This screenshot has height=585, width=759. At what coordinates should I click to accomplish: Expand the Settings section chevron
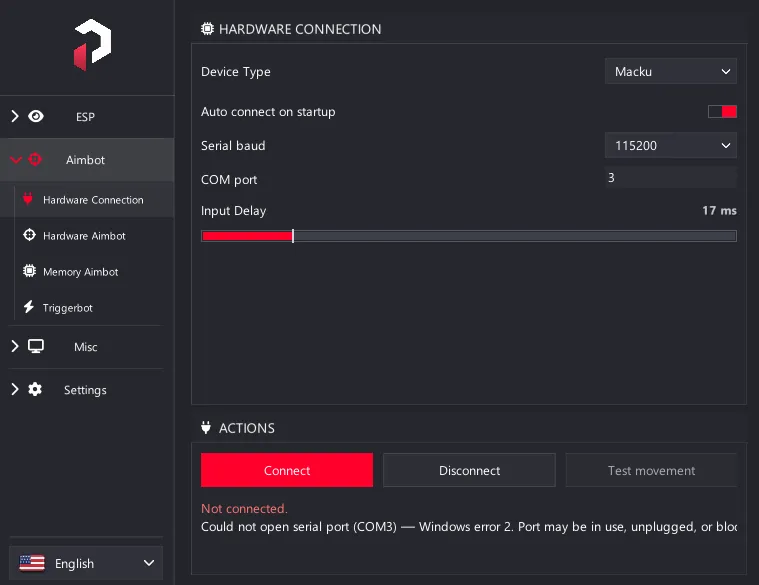[x=15, y=389]
